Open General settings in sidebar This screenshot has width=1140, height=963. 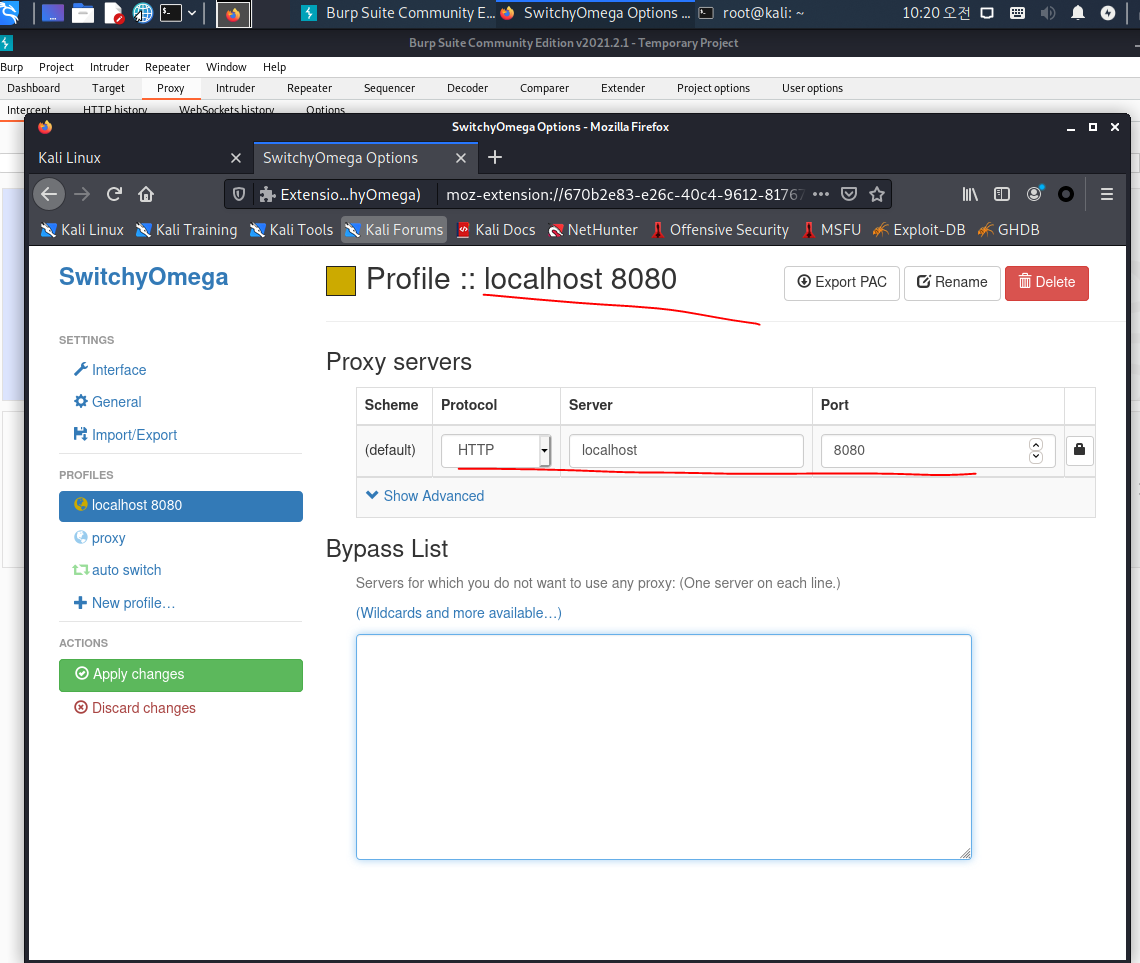click(108, 402)
